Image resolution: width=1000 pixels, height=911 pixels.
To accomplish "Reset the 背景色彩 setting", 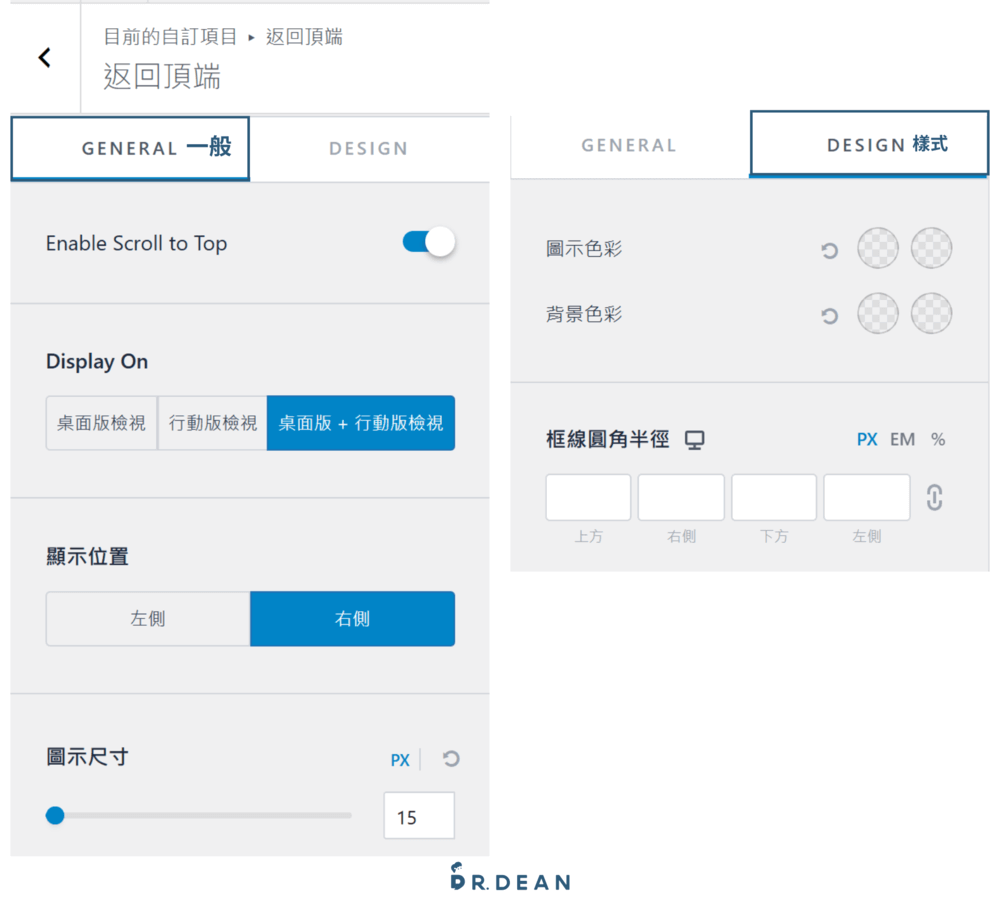I will click(829, 315).
